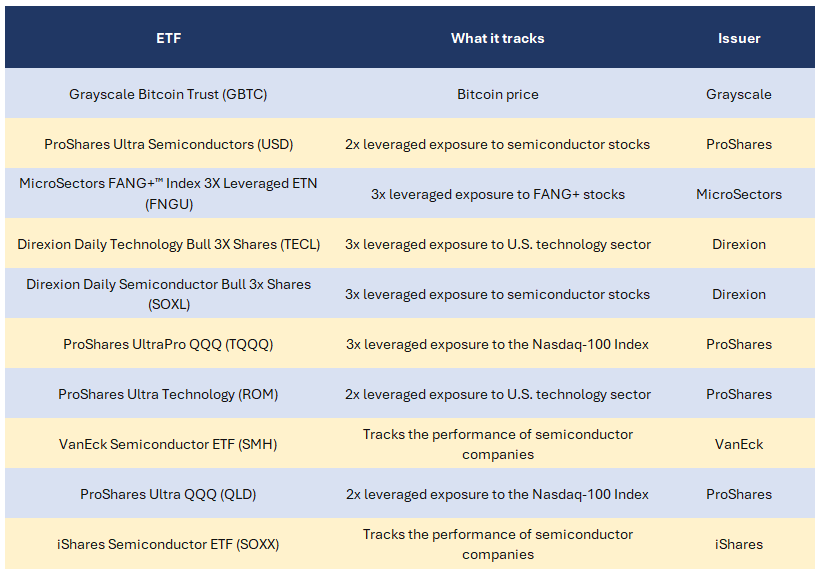The width and height of the screenshot is (820, 575).
Task: Select Direxion Daily Technology Bull 3X Shares cell
Action: point(168,244)
